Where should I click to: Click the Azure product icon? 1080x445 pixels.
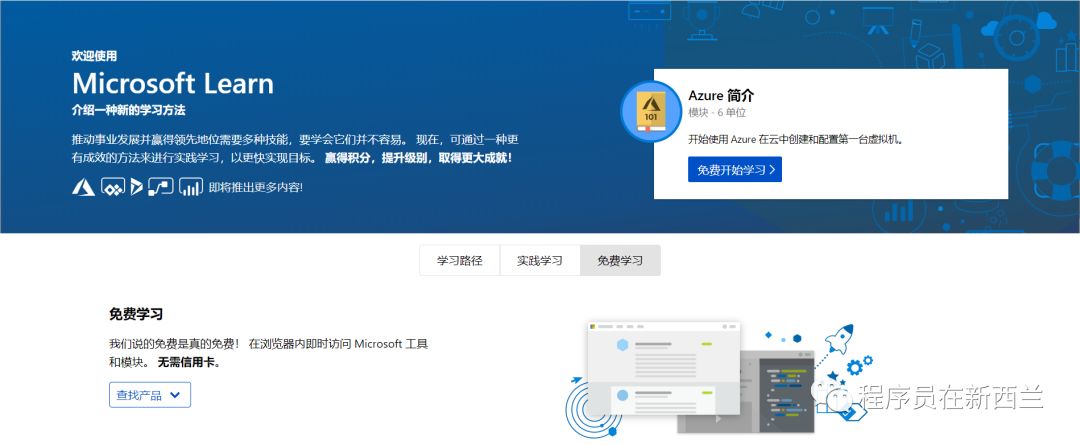[x=83, y=187]
